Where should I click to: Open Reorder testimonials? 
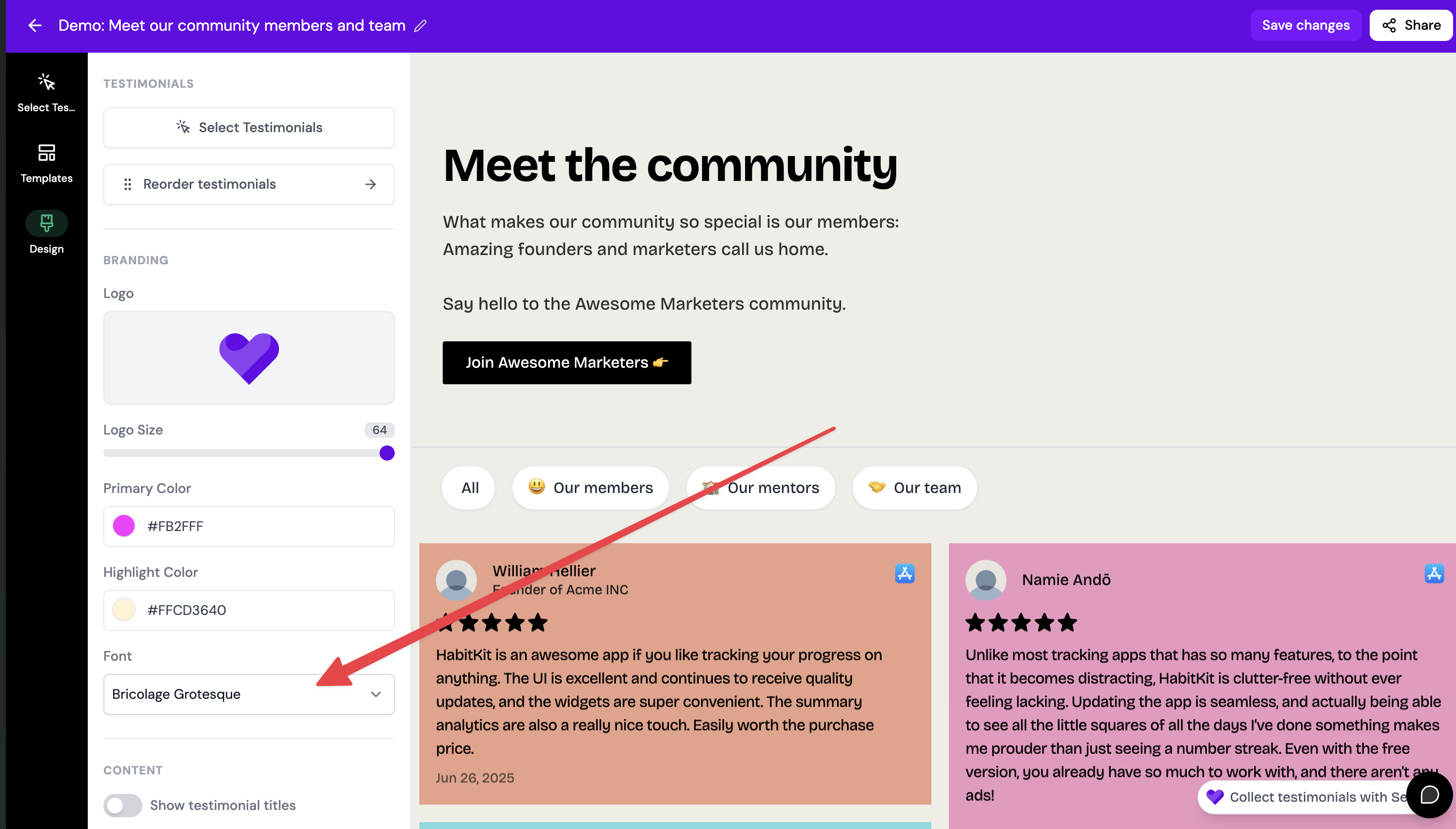(x=249, y=184)
